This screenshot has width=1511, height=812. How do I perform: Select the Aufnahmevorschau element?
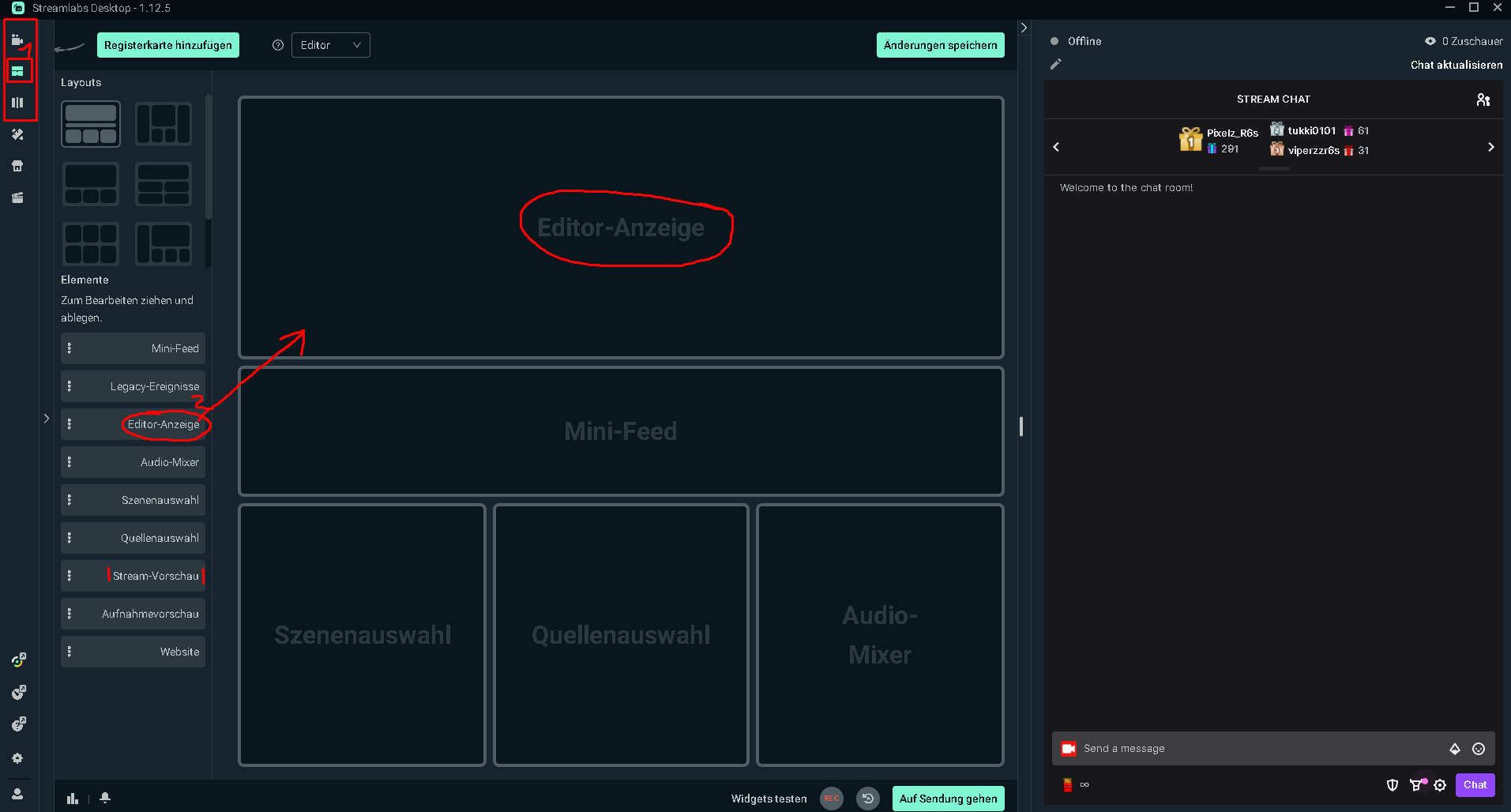point(133,614)
